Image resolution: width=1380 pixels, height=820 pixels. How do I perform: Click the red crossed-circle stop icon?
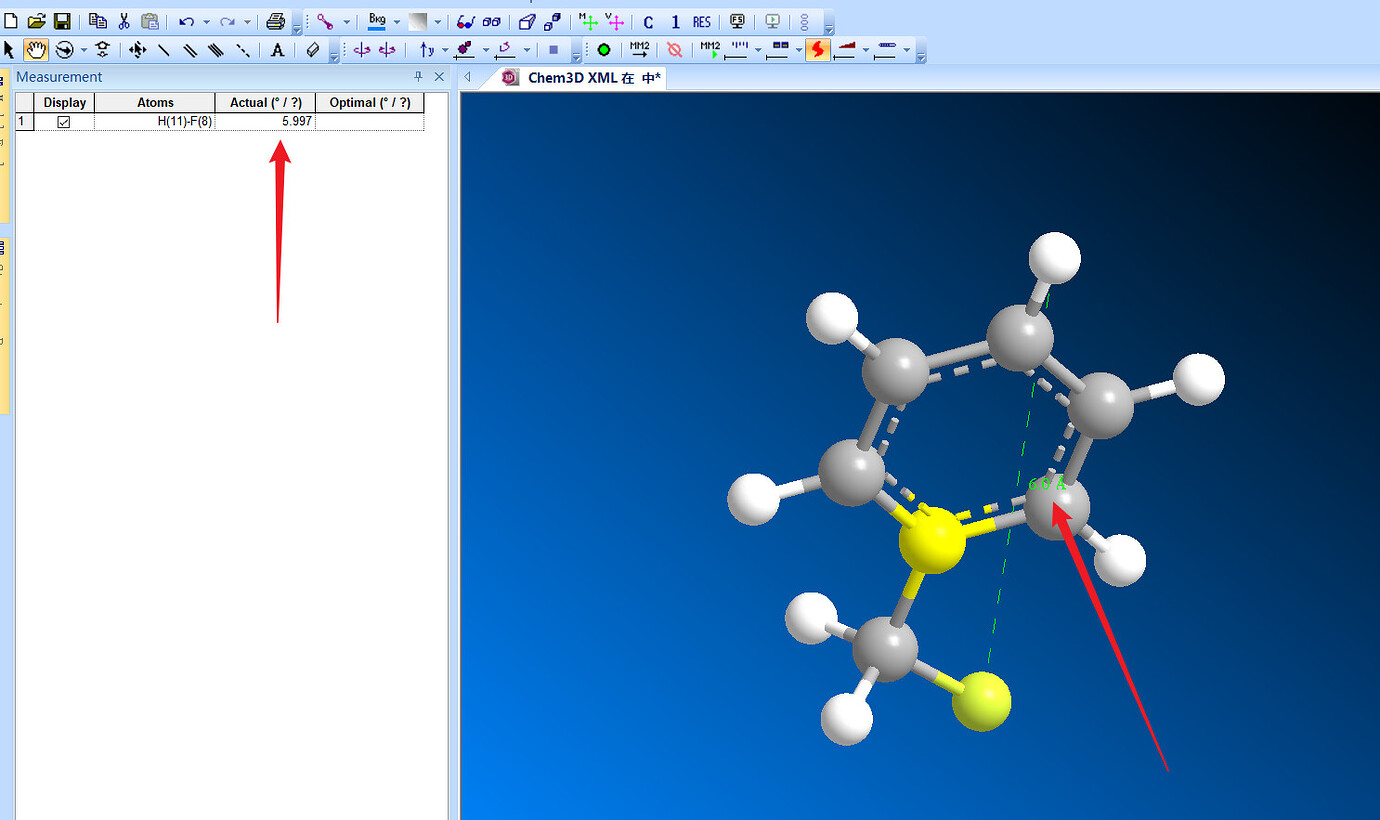(675, 49)
